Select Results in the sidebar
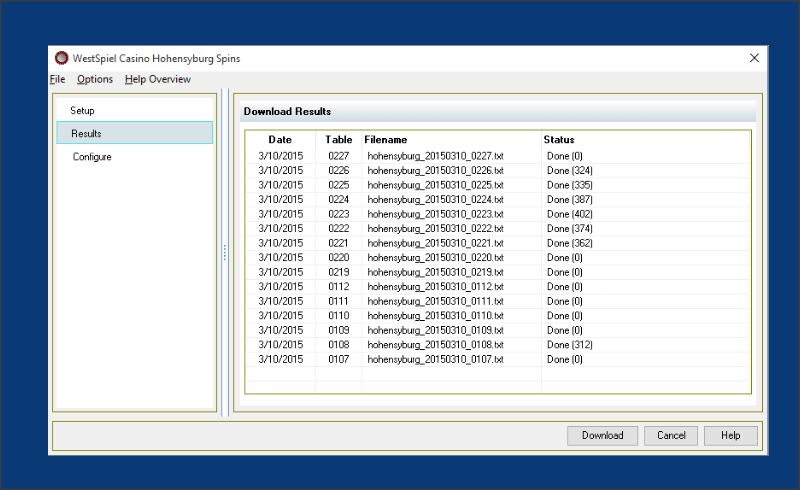This screenshot has height=490, width=800. (x=135, y=133)
